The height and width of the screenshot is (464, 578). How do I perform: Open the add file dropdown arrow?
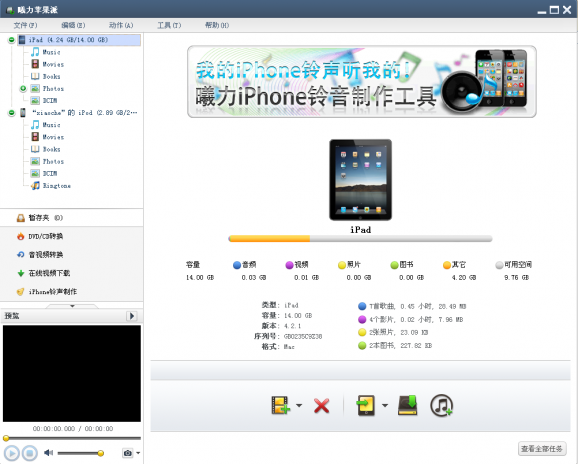(x=299, y=405)
